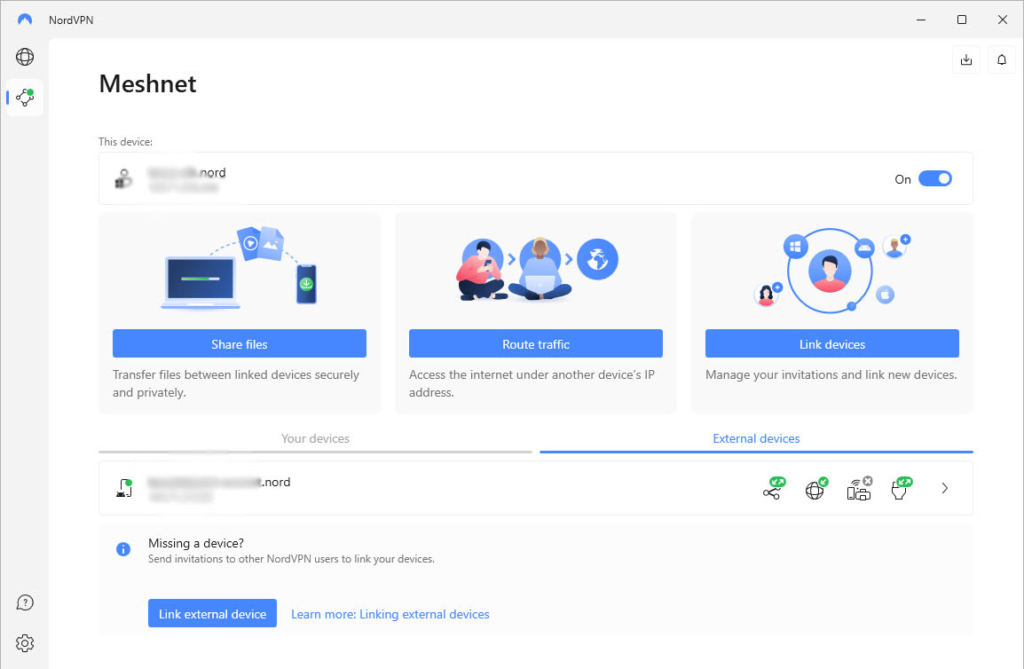Open the downloads icon at top right
This screenshot has width=1024, height=669.
click(965, 59)
